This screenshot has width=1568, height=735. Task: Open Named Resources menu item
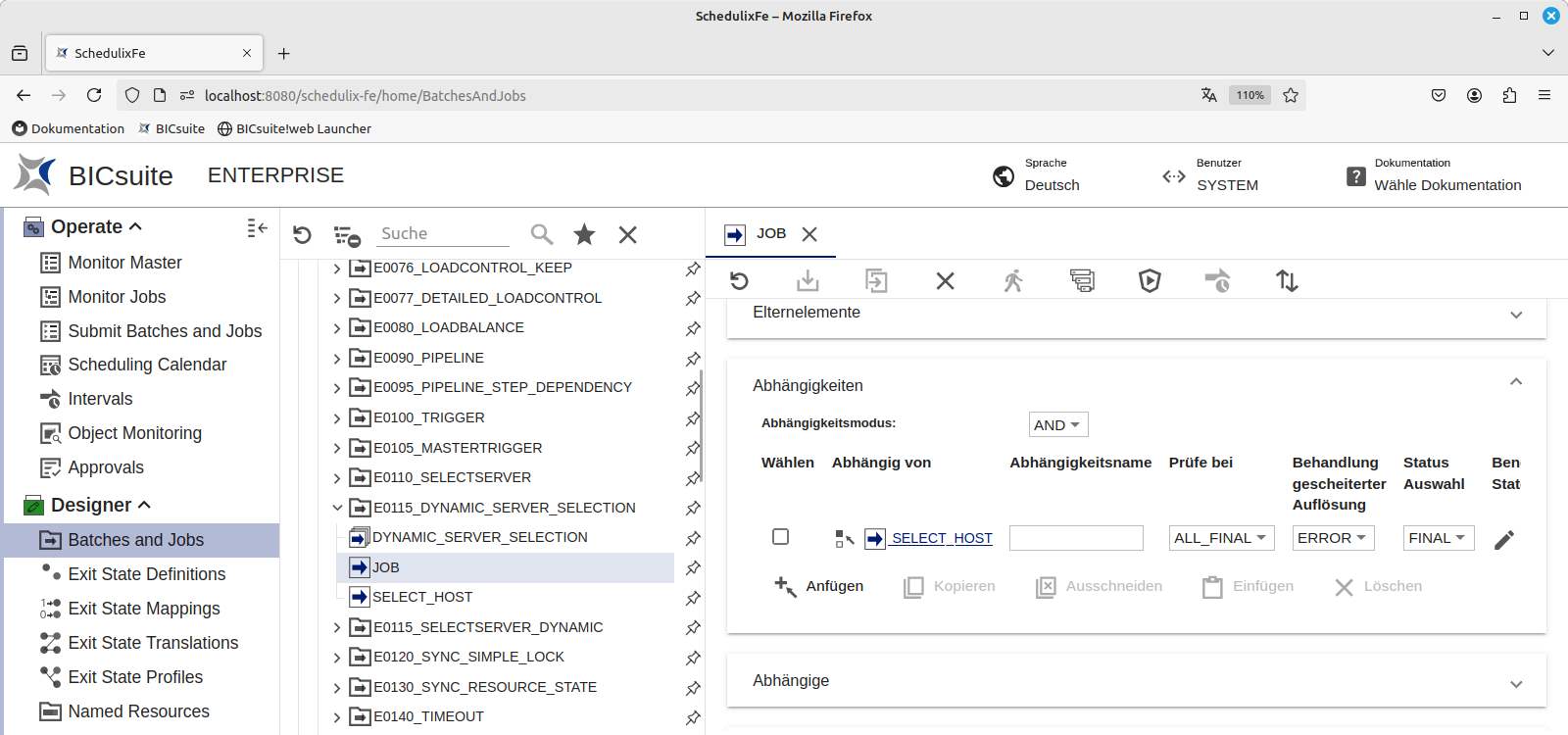coord(138,711)
